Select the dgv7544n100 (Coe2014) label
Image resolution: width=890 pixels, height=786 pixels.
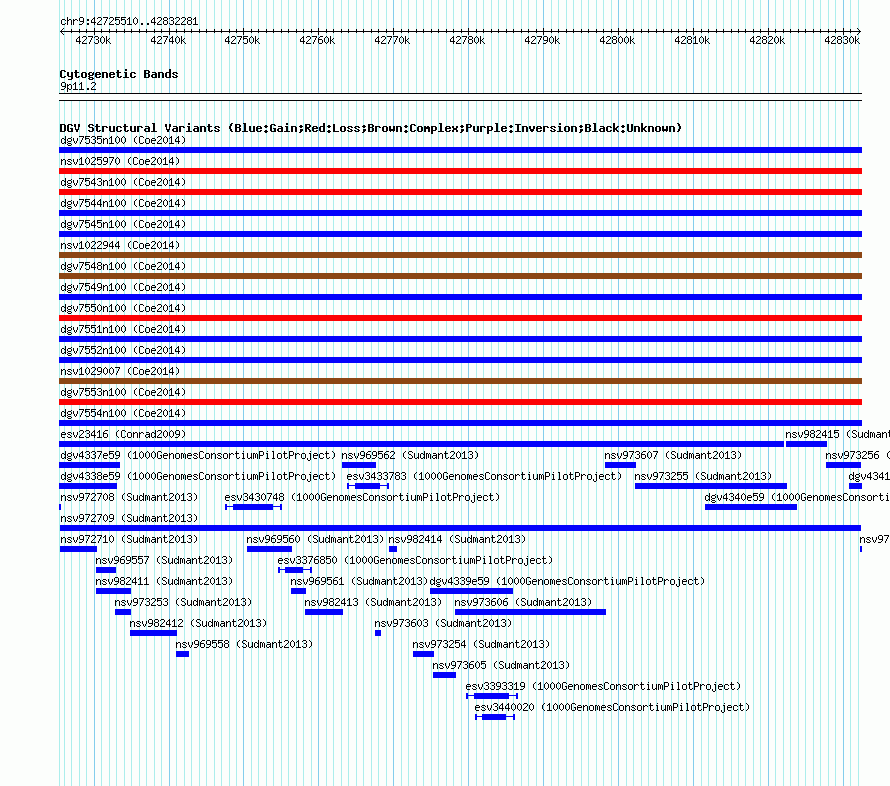[123, 203]
